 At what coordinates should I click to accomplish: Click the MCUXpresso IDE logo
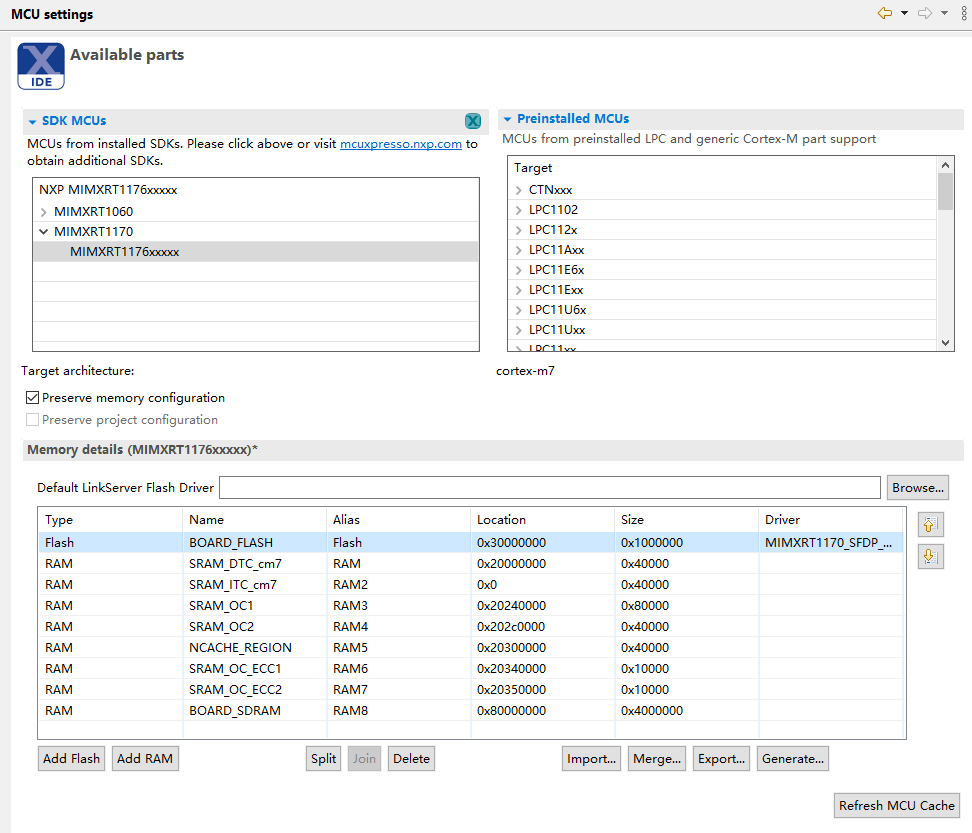pos(41,66)
